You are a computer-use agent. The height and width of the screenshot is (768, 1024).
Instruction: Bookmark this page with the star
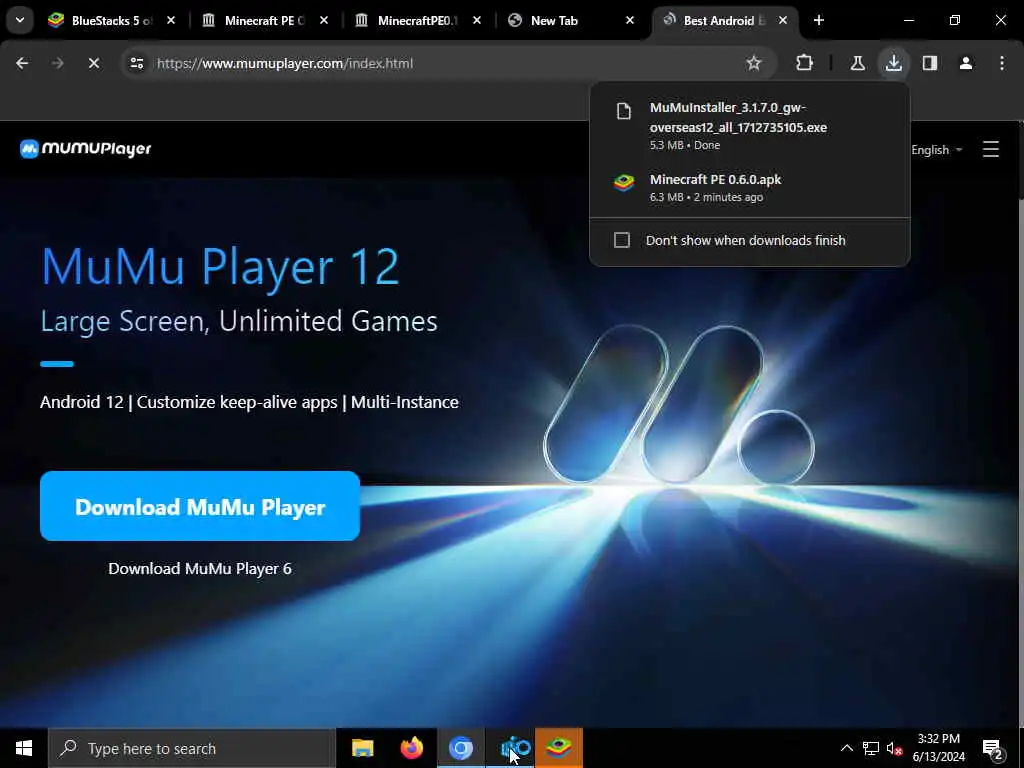click(754, 63)
